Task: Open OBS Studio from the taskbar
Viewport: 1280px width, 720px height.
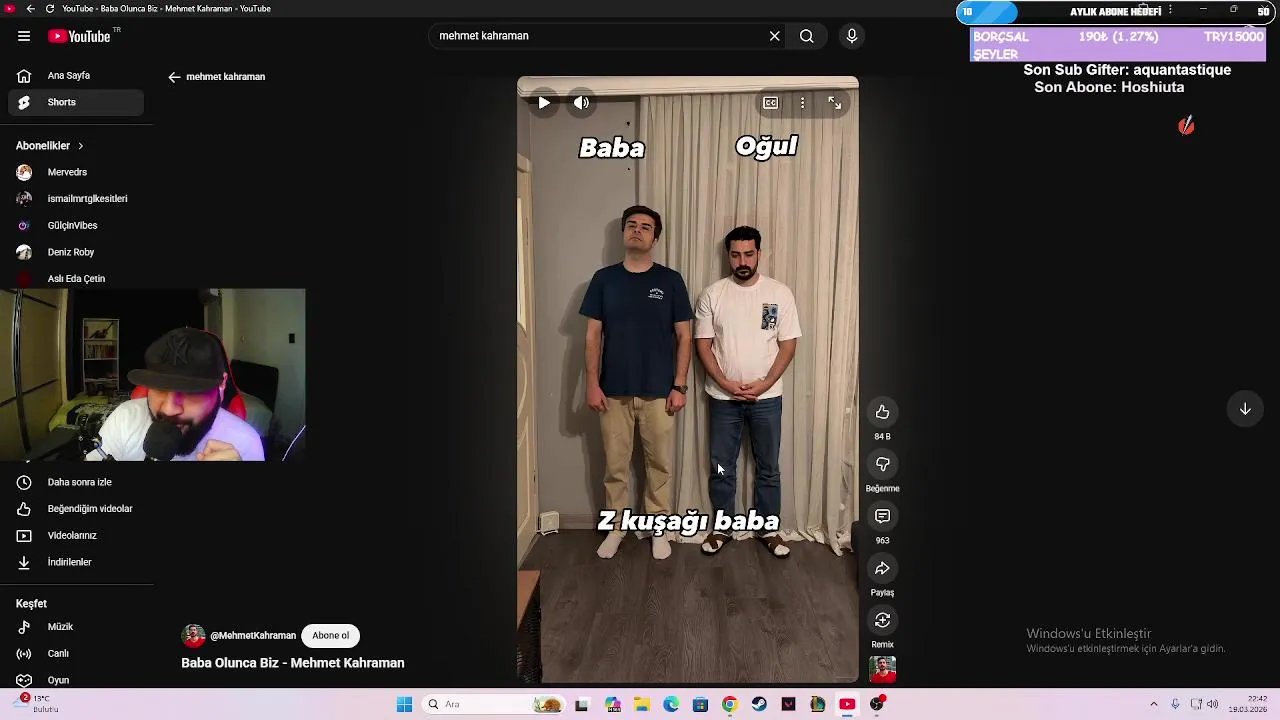Action: [x=877, y=704]
